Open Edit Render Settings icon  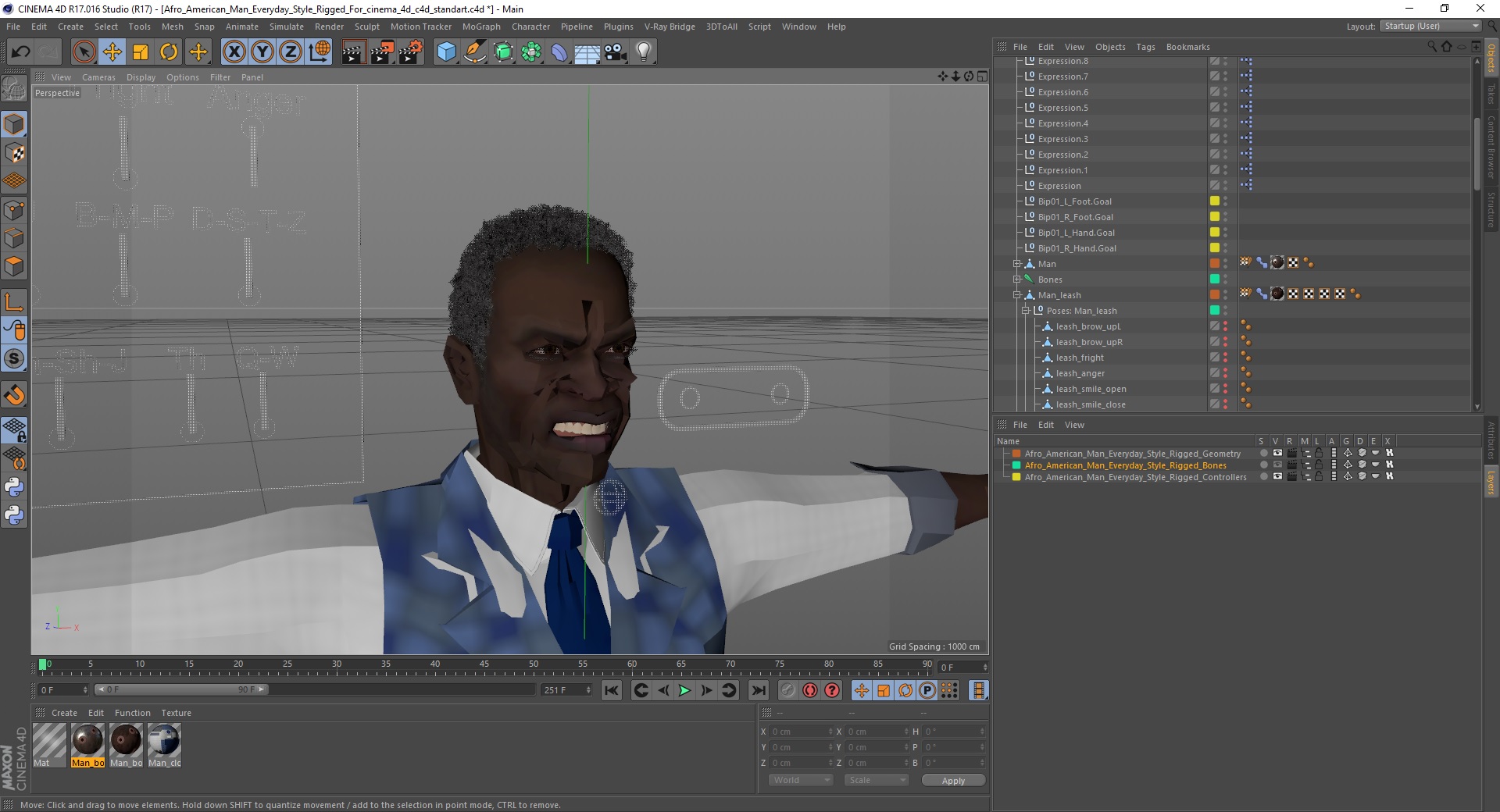[411, 52]
